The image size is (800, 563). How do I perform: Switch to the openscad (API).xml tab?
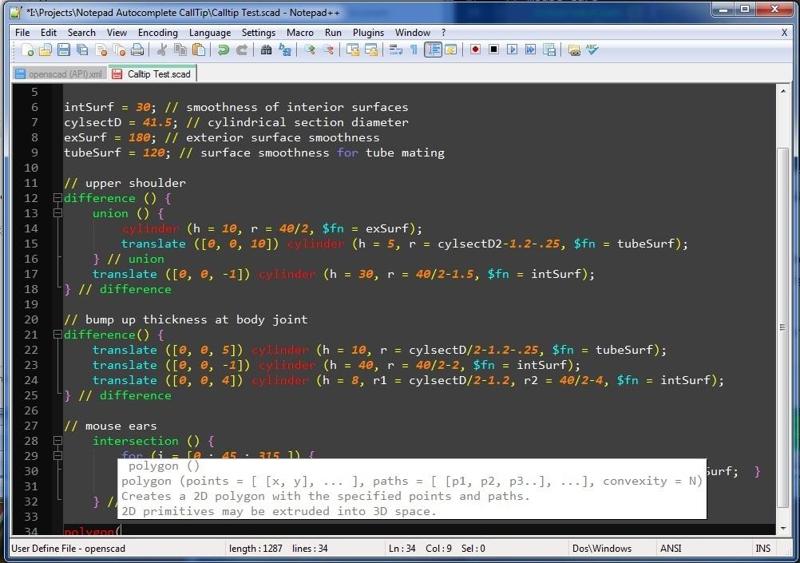click(58, 74)
